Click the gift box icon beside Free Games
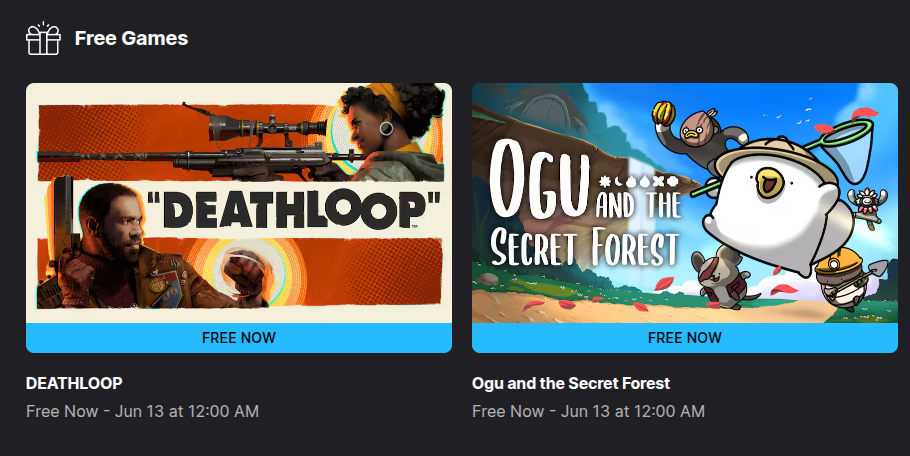Viewport: 910px width, 456px height. point(44,38)
